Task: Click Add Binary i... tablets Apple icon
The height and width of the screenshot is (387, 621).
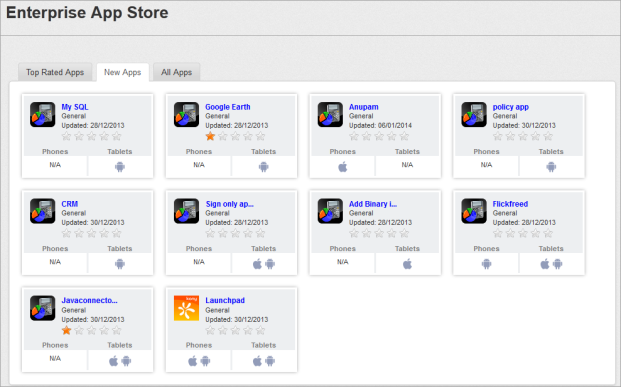Action: tap(408, 264)
